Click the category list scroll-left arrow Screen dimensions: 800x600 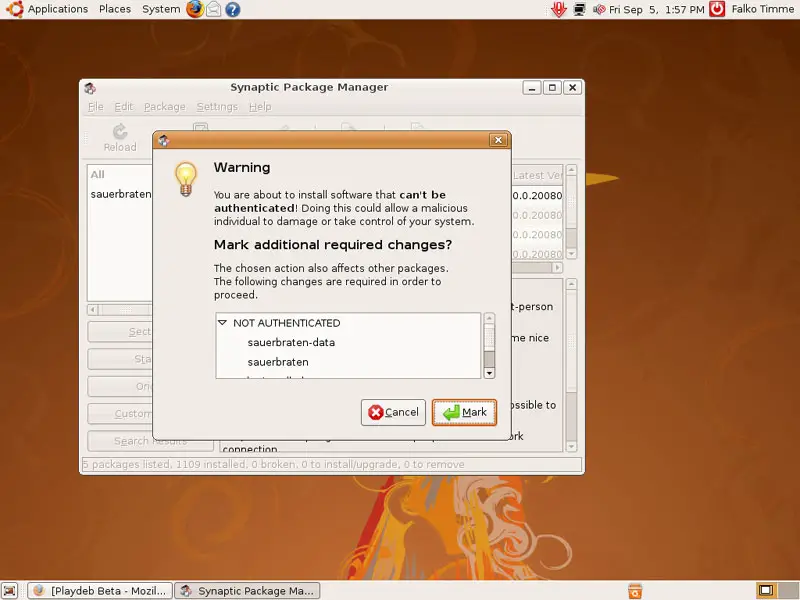(93, 309)
